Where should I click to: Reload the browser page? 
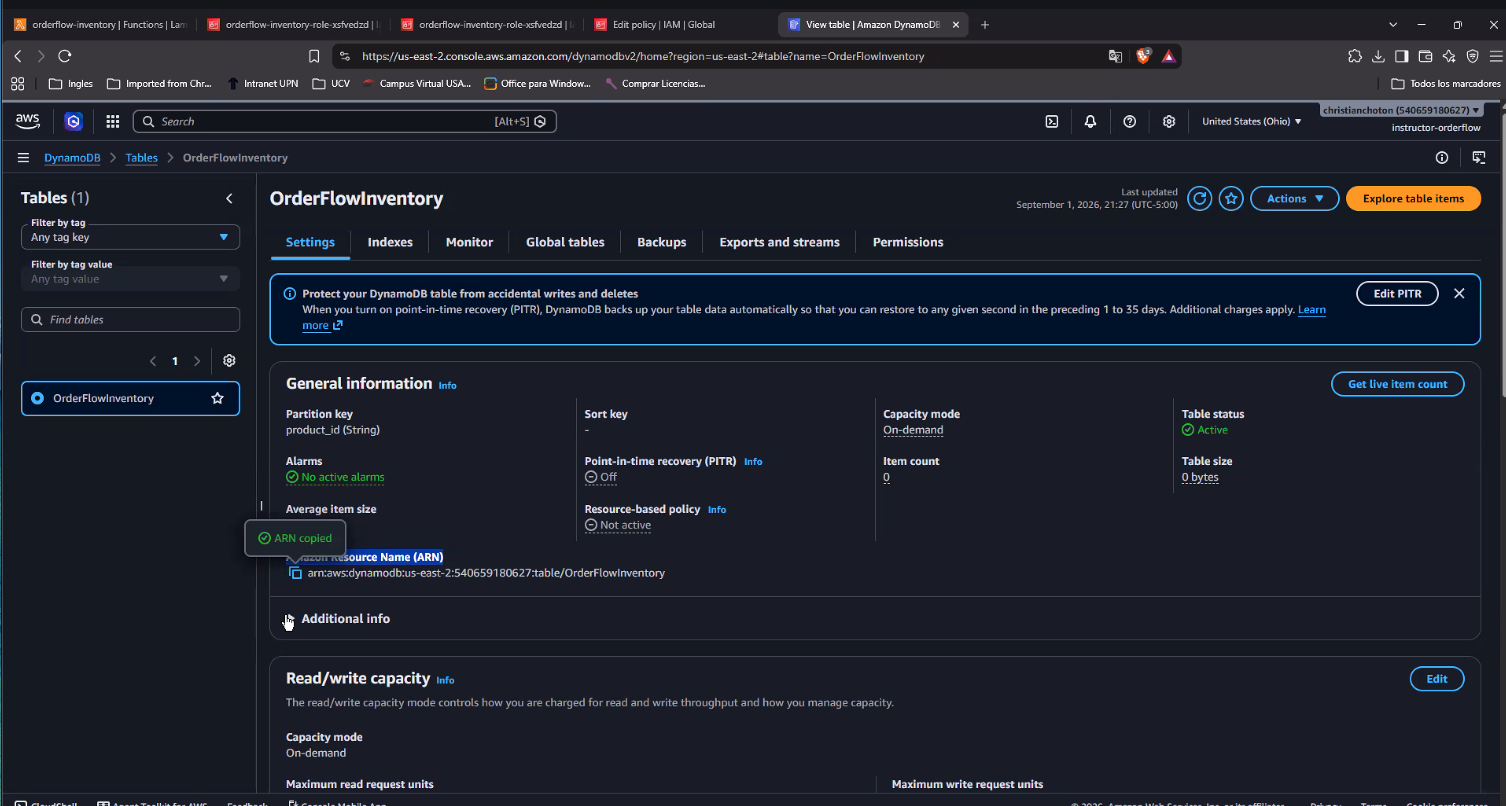click(65, 56)
